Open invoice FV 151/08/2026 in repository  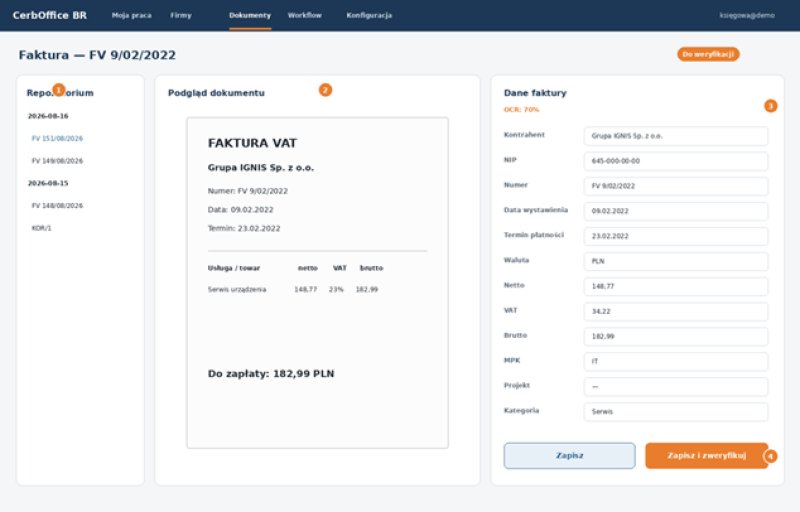57,138
